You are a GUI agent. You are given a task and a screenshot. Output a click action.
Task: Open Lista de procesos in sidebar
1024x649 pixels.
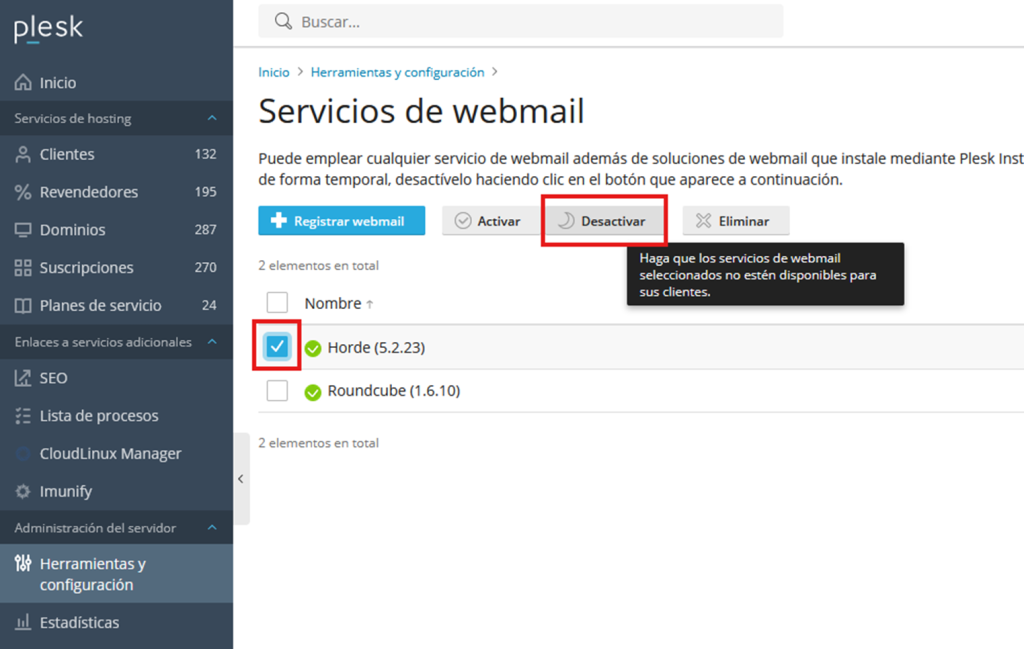click(116, 416)
